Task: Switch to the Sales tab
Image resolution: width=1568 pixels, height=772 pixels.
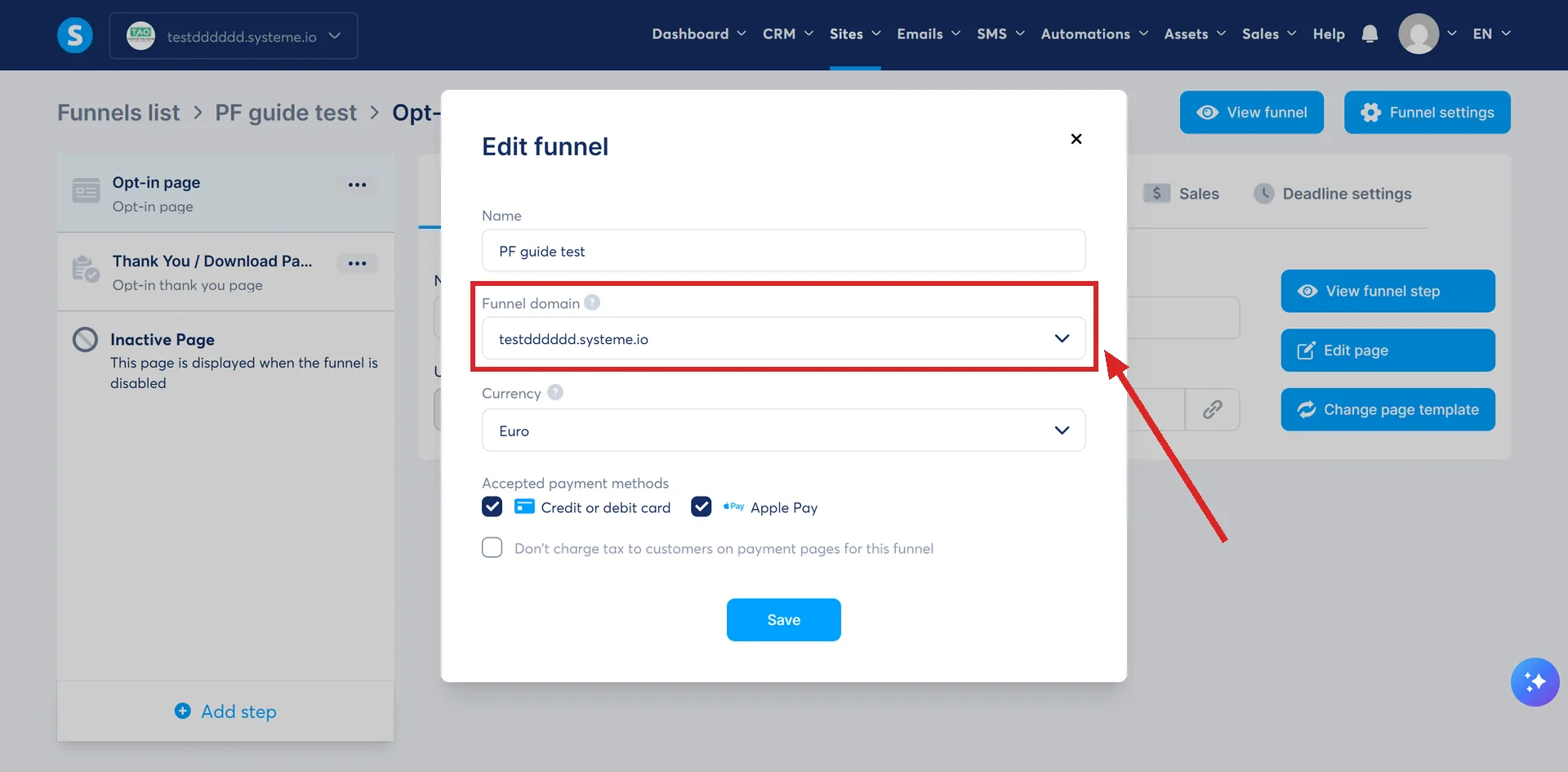Action: pos(1181,194)
